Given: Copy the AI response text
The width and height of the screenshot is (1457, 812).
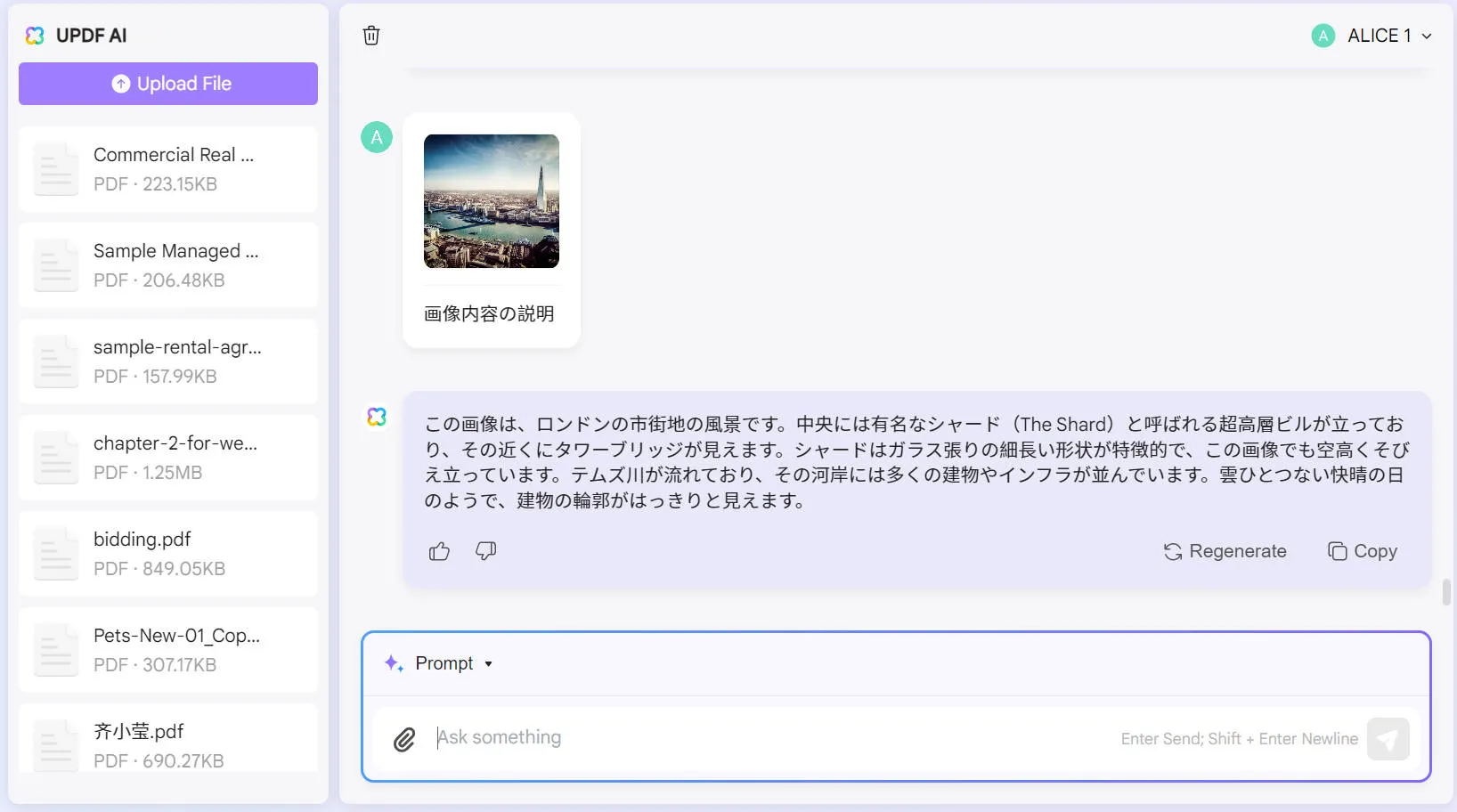Looking at the screenshot, I should click(1363, 552).
